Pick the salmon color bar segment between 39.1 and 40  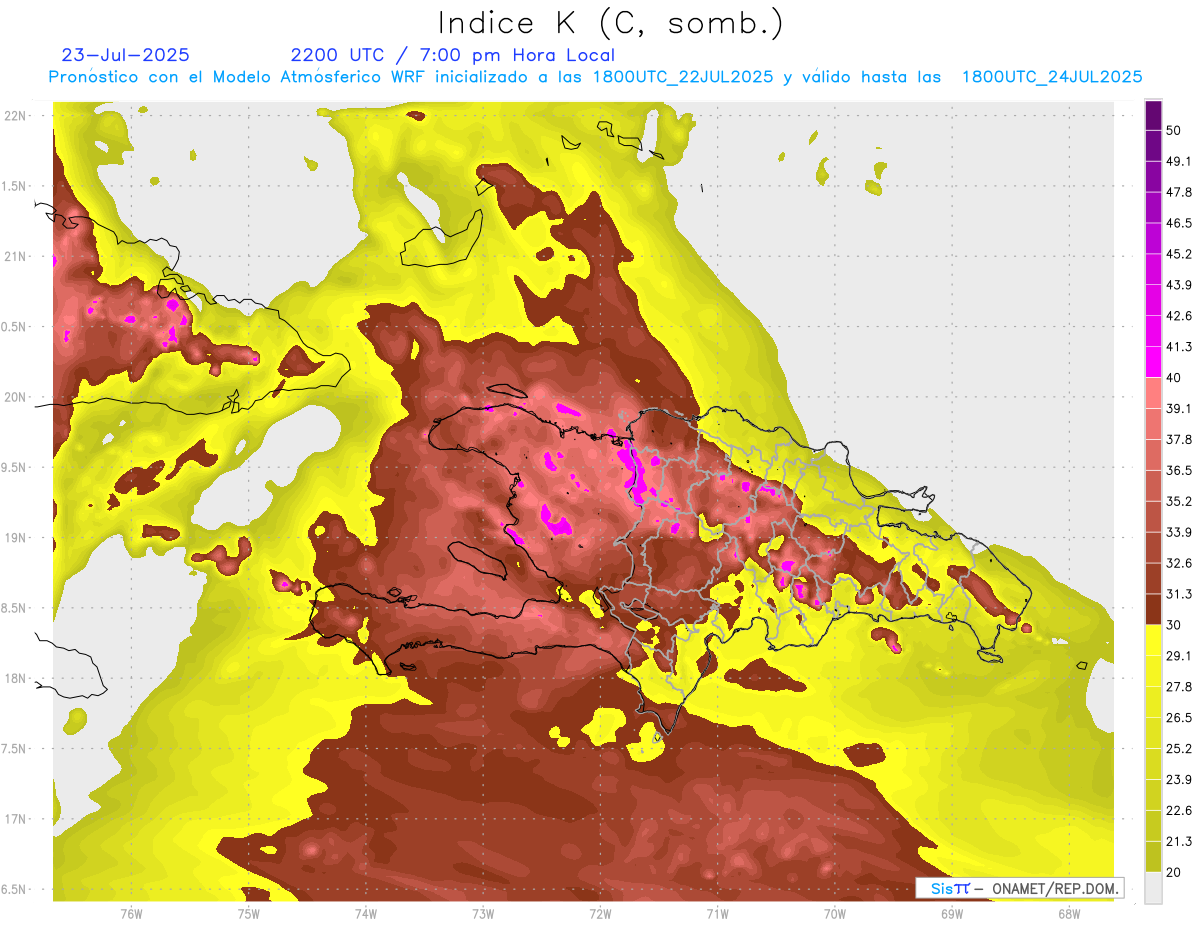pyautogui.click(x=1153, y=393)
